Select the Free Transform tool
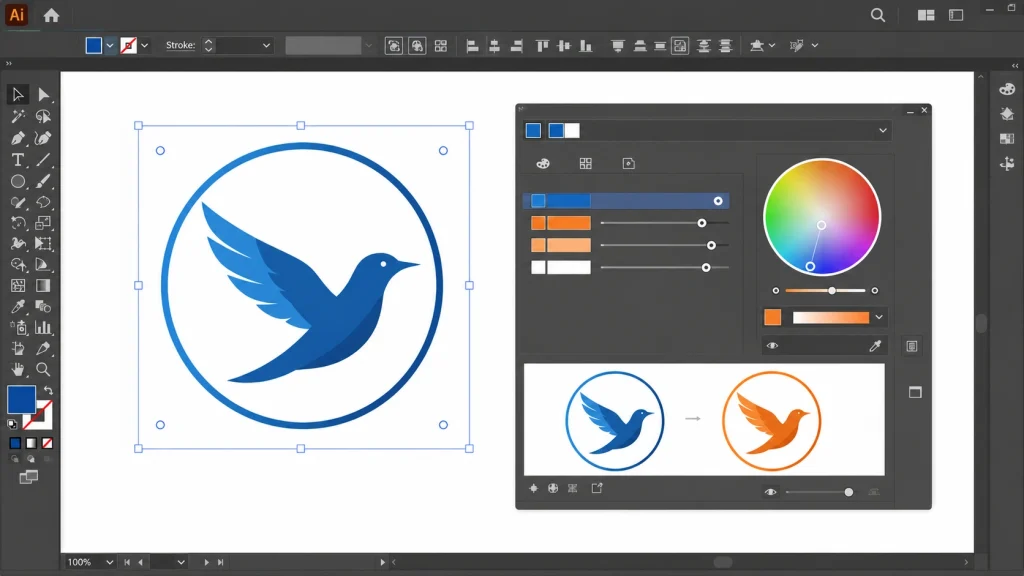 43,244
